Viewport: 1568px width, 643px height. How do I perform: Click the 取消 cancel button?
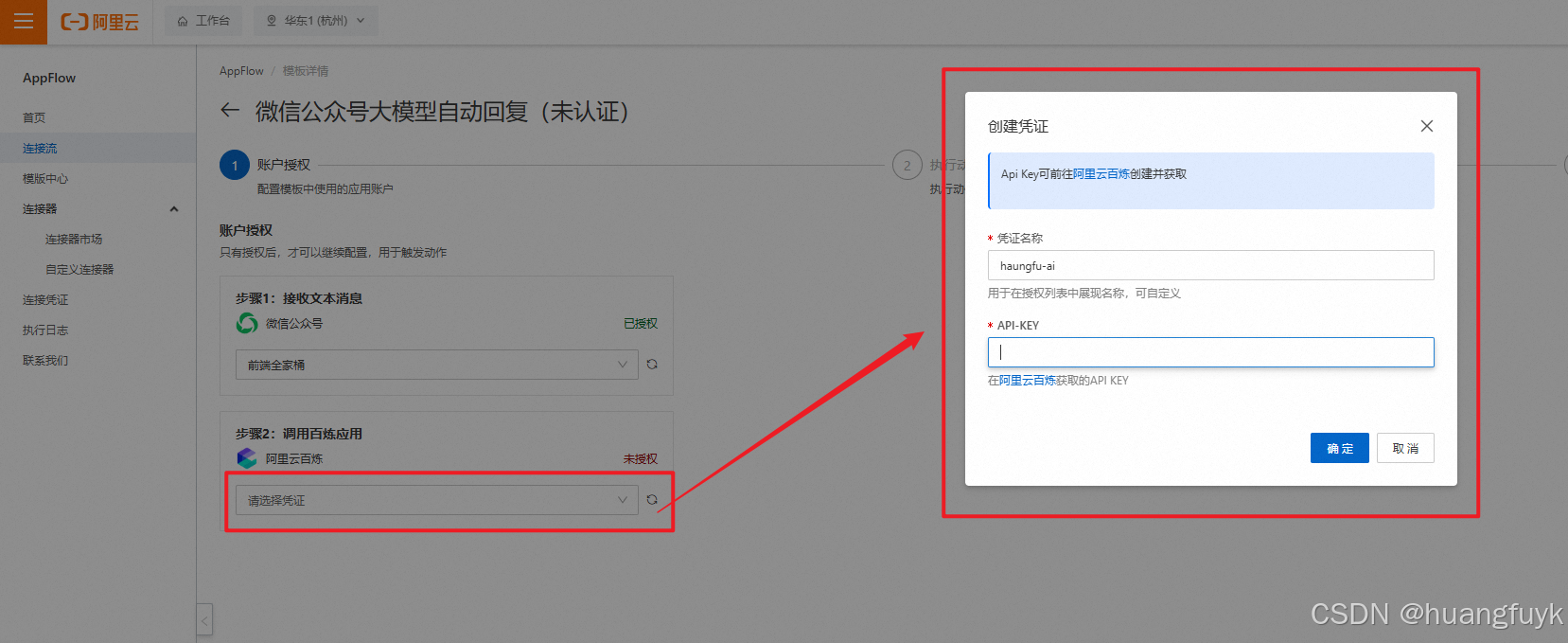click(x=1405, y=448)
